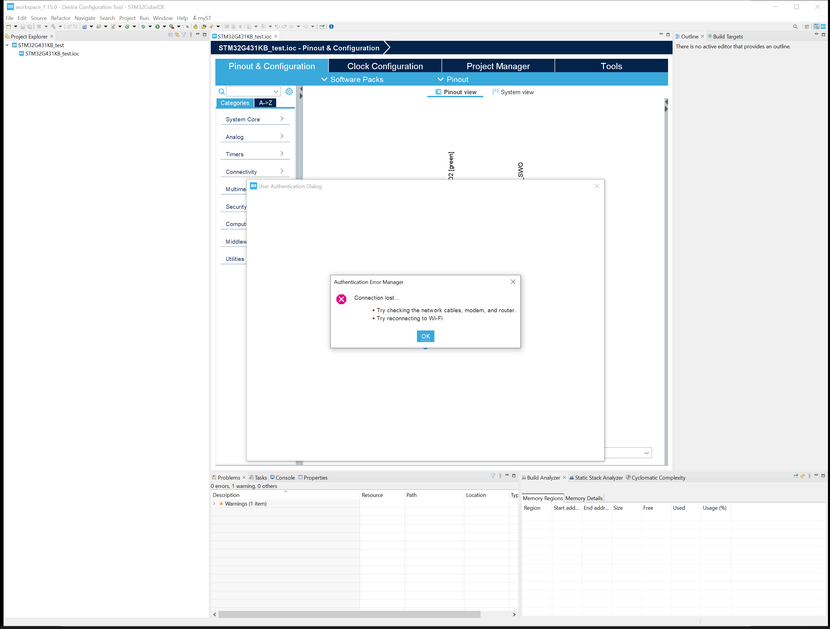Open the Project Manager tab
Viewport: 830px width, 629px height.
tap(498, 66)
